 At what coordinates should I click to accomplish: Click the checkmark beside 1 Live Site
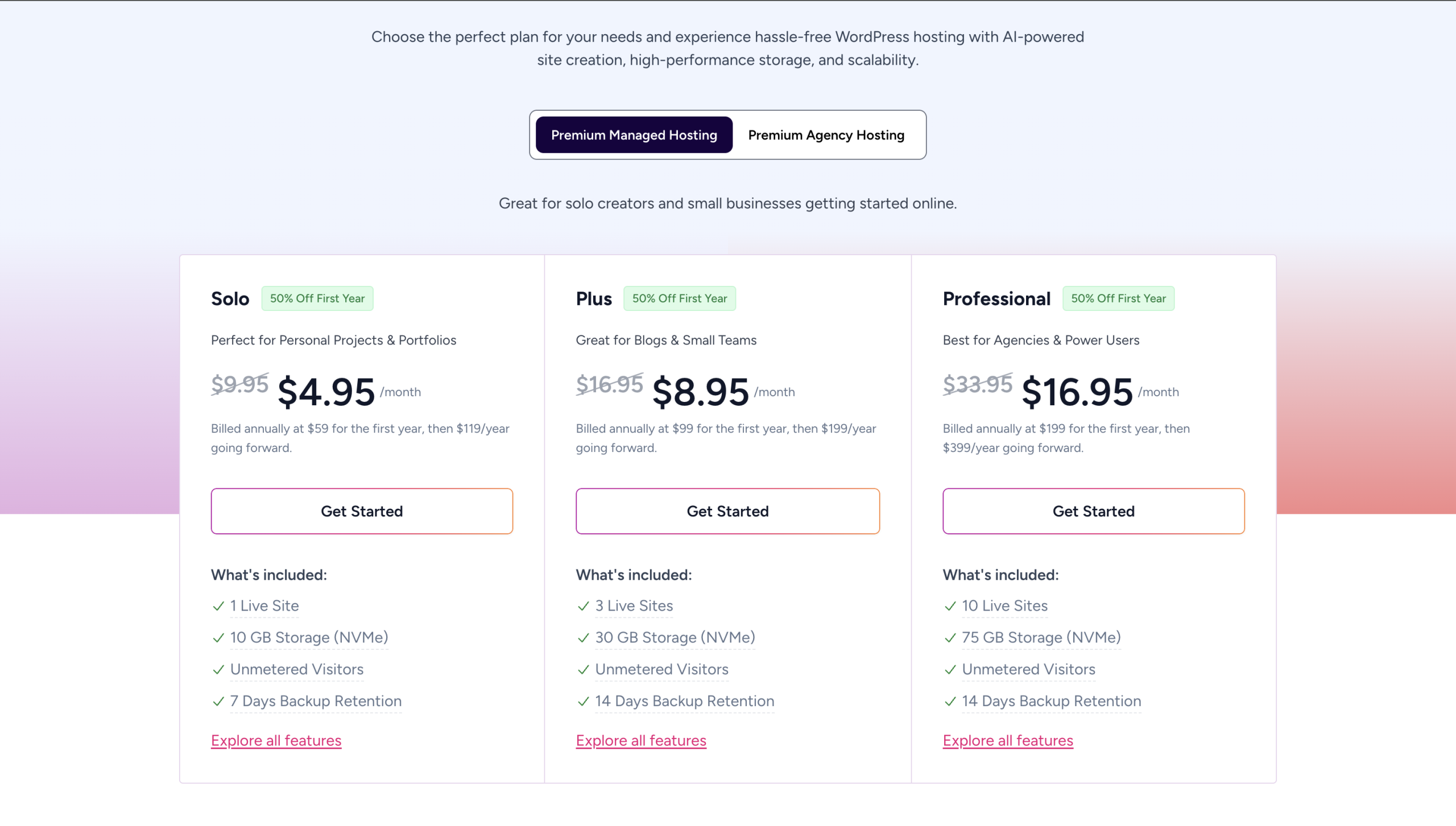(x=218, y=606)
